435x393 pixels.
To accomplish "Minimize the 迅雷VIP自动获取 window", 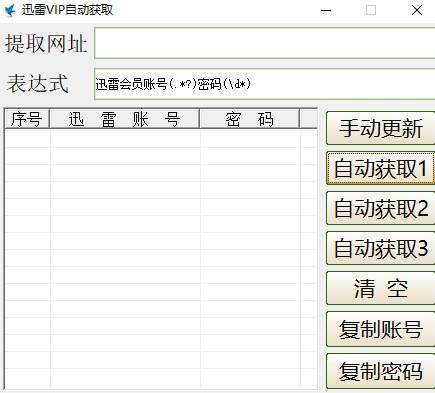I will click(x=326, y=10).
